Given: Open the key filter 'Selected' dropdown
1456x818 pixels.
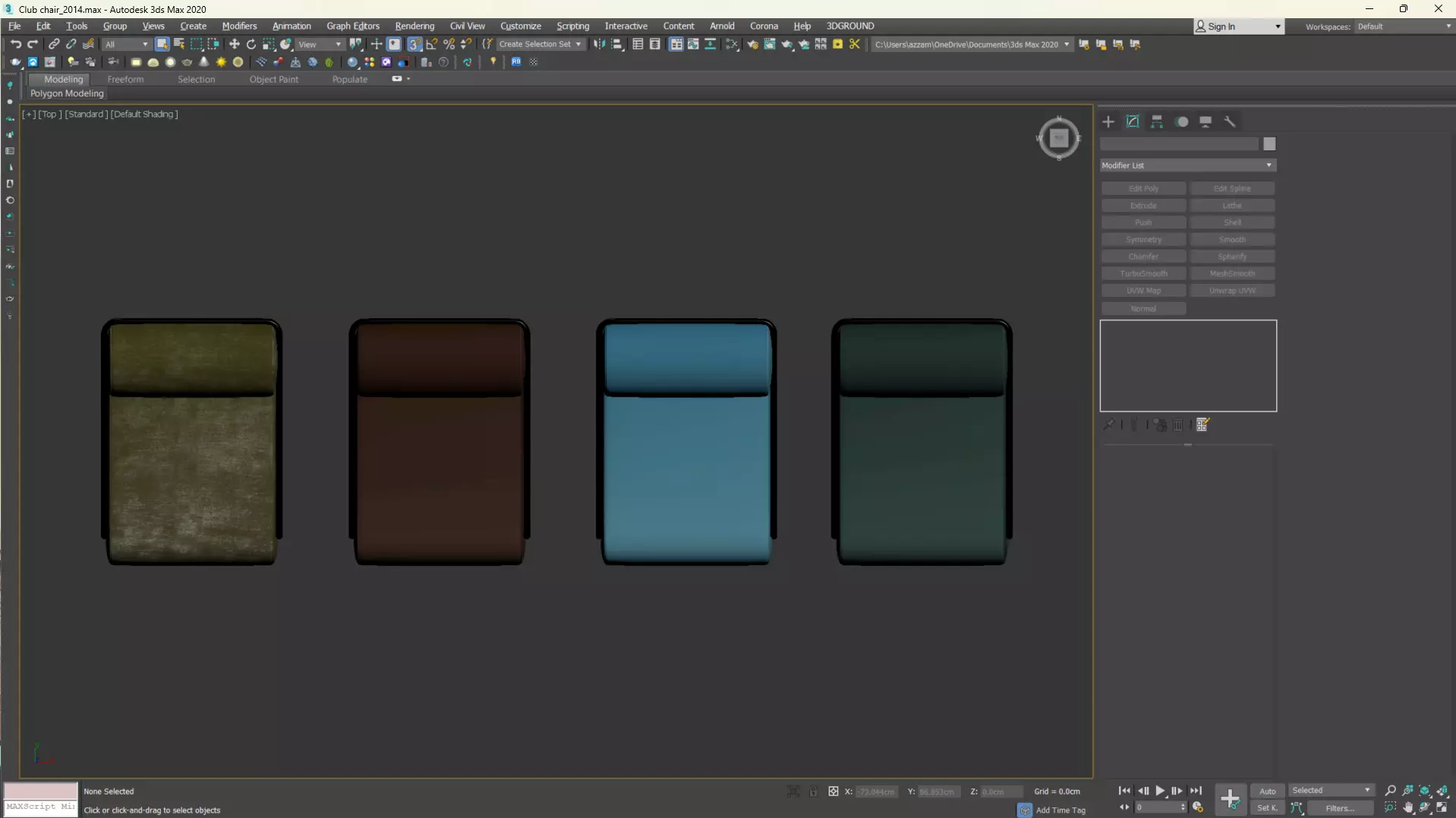Looking at the screenshot, I should point(1332,791).
